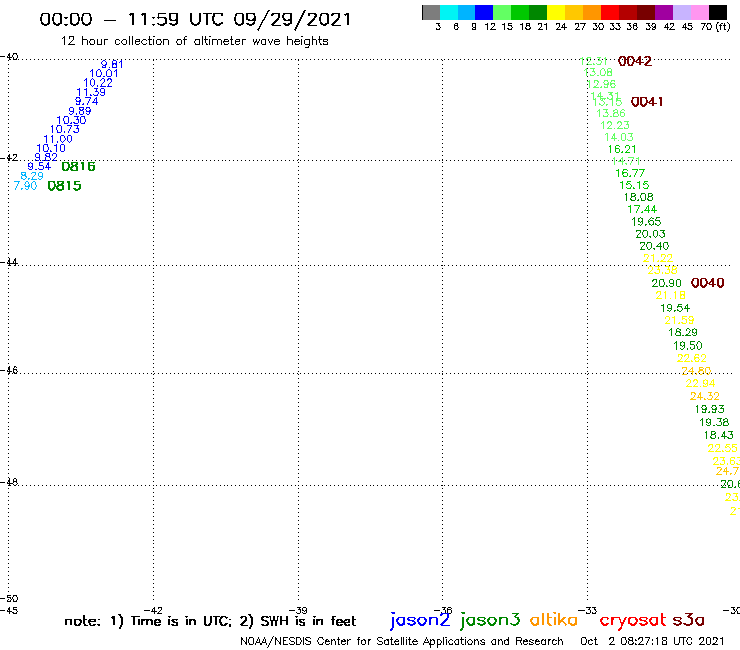Click the wave height value "9.81"

112,64
